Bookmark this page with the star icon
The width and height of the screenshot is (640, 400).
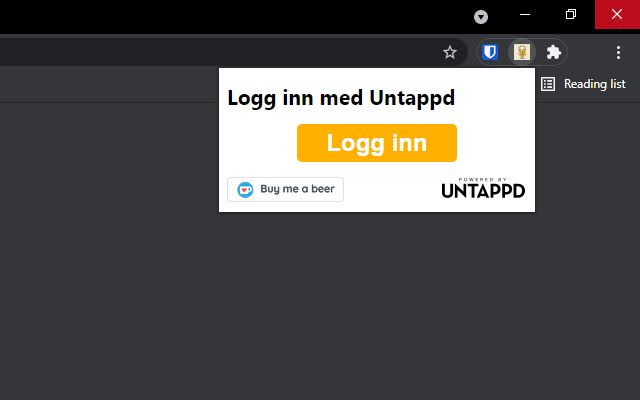tap(450, 52)
